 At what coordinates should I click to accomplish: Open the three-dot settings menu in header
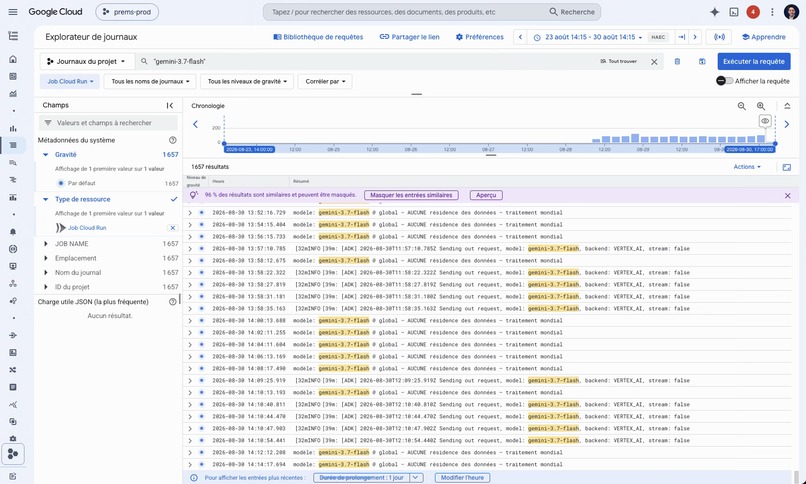(772, 12)
